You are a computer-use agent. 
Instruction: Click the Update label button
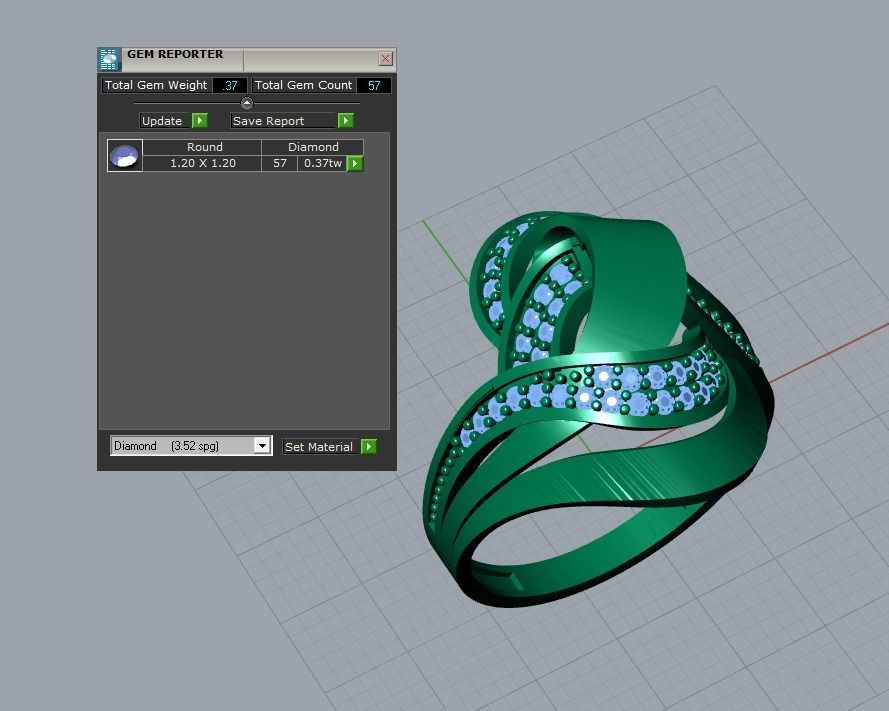click(165, 121)
